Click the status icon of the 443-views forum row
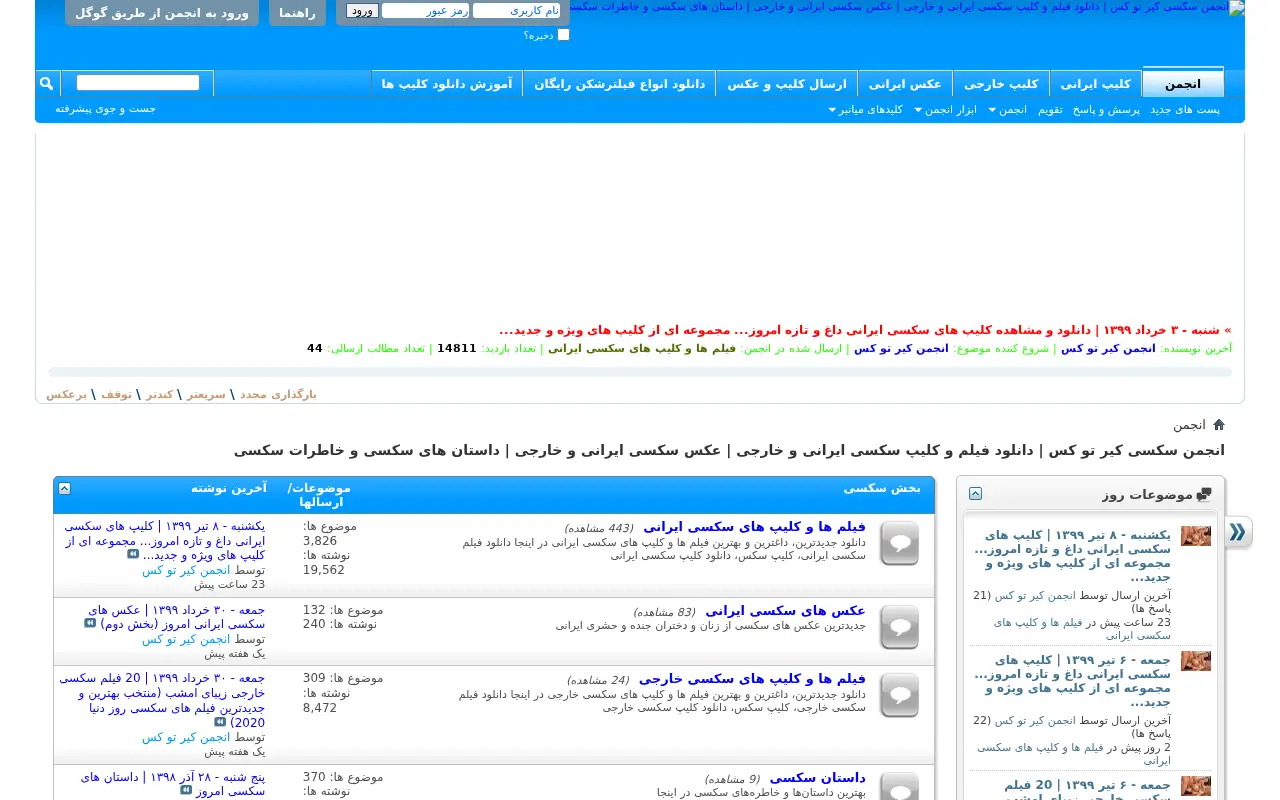1280x800 pixels. 899,543
